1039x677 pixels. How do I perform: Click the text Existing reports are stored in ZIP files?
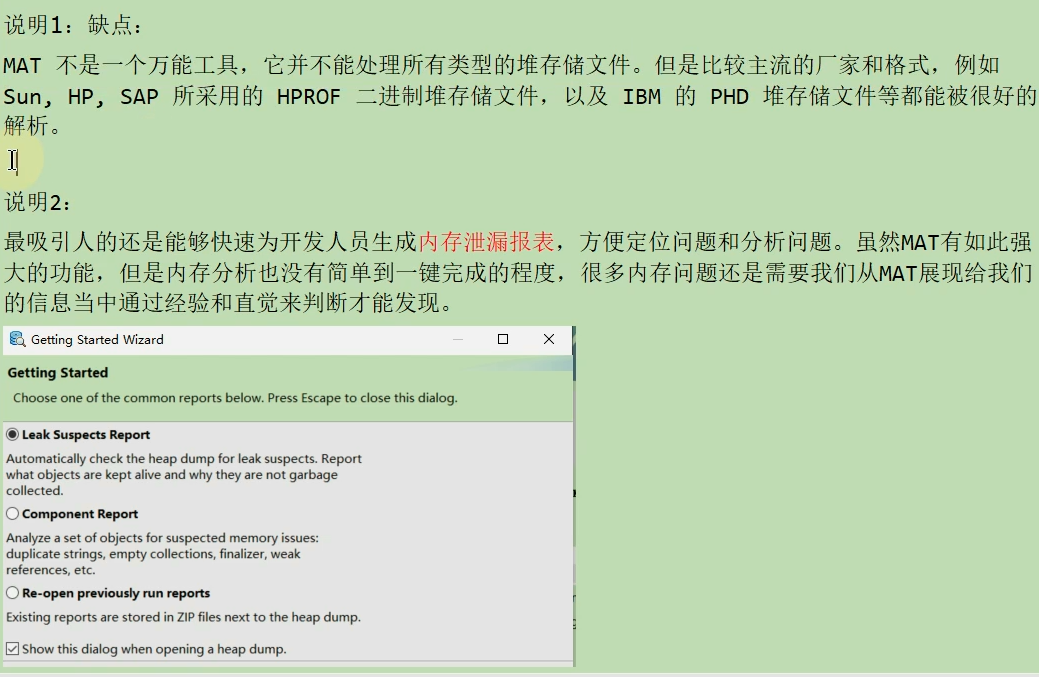(184, 617)
